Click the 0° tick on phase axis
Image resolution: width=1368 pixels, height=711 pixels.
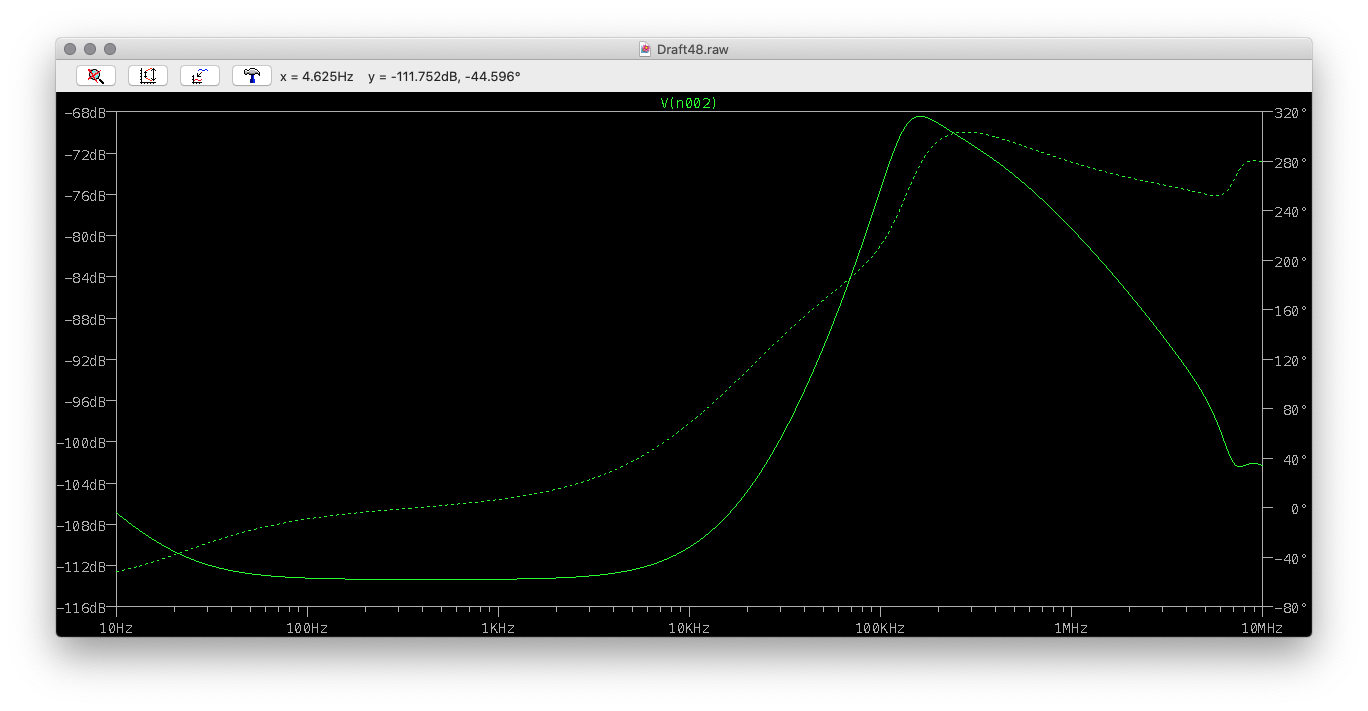(x=1298, y=509)
